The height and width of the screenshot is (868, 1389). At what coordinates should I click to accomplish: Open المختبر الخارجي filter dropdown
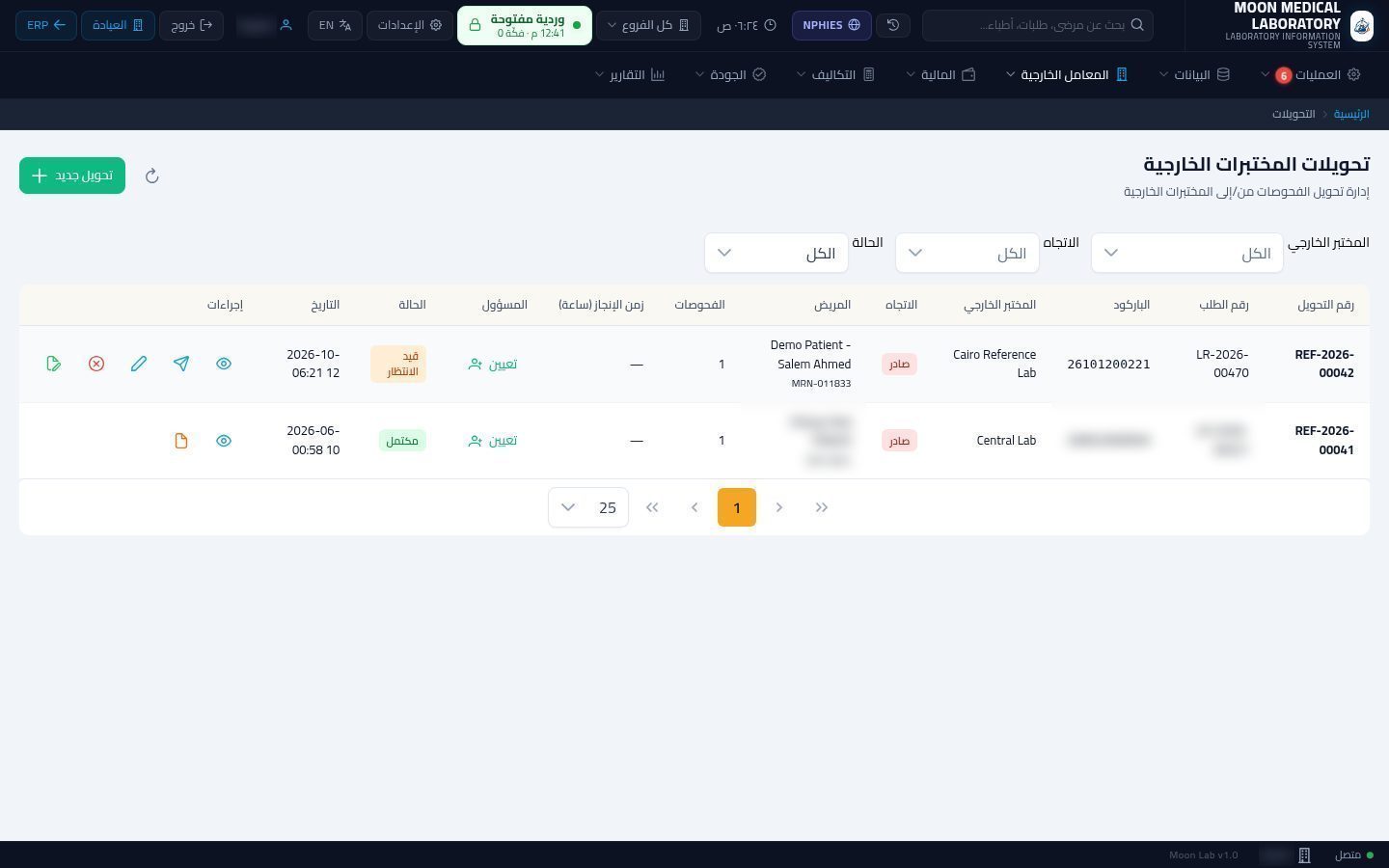pos(1186,253)
